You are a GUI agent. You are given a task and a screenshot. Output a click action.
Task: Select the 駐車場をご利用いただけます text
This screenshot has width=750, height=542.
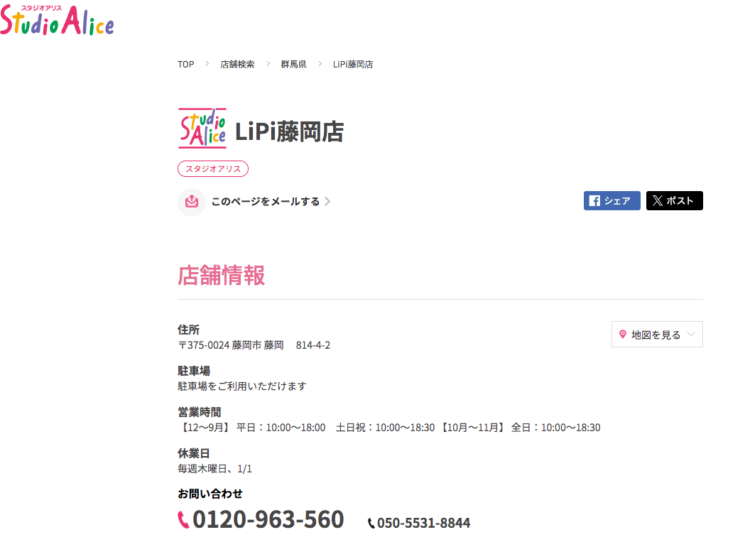[x=242, y=386]
